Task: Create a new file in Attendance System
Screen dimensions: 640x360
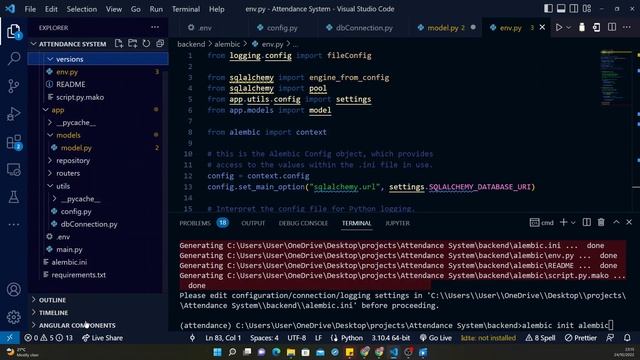Action: [x=119, y=44]
